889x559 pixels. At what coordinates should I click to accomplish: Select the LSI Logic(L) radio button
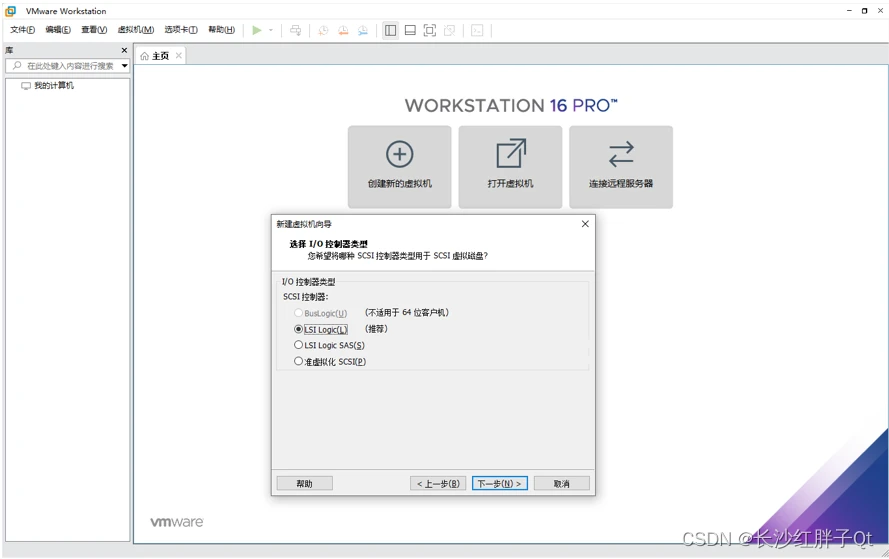(x=298, y=329)
